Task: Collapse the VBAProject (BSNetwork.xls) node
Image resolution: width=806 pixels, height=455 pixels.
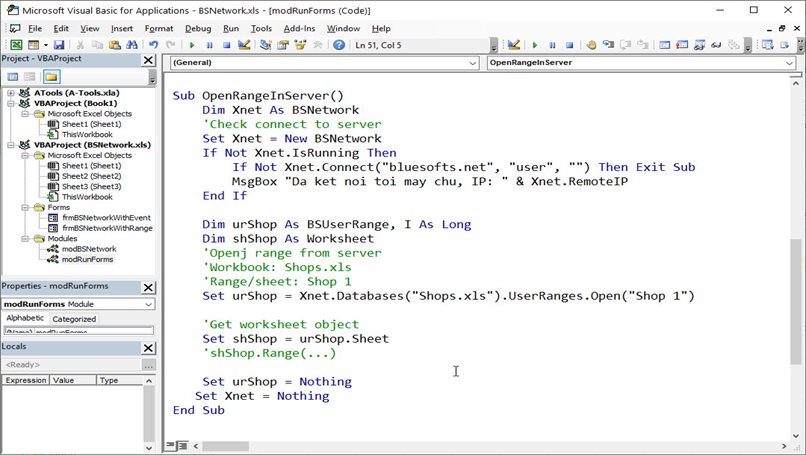Action: coord(10,145)
